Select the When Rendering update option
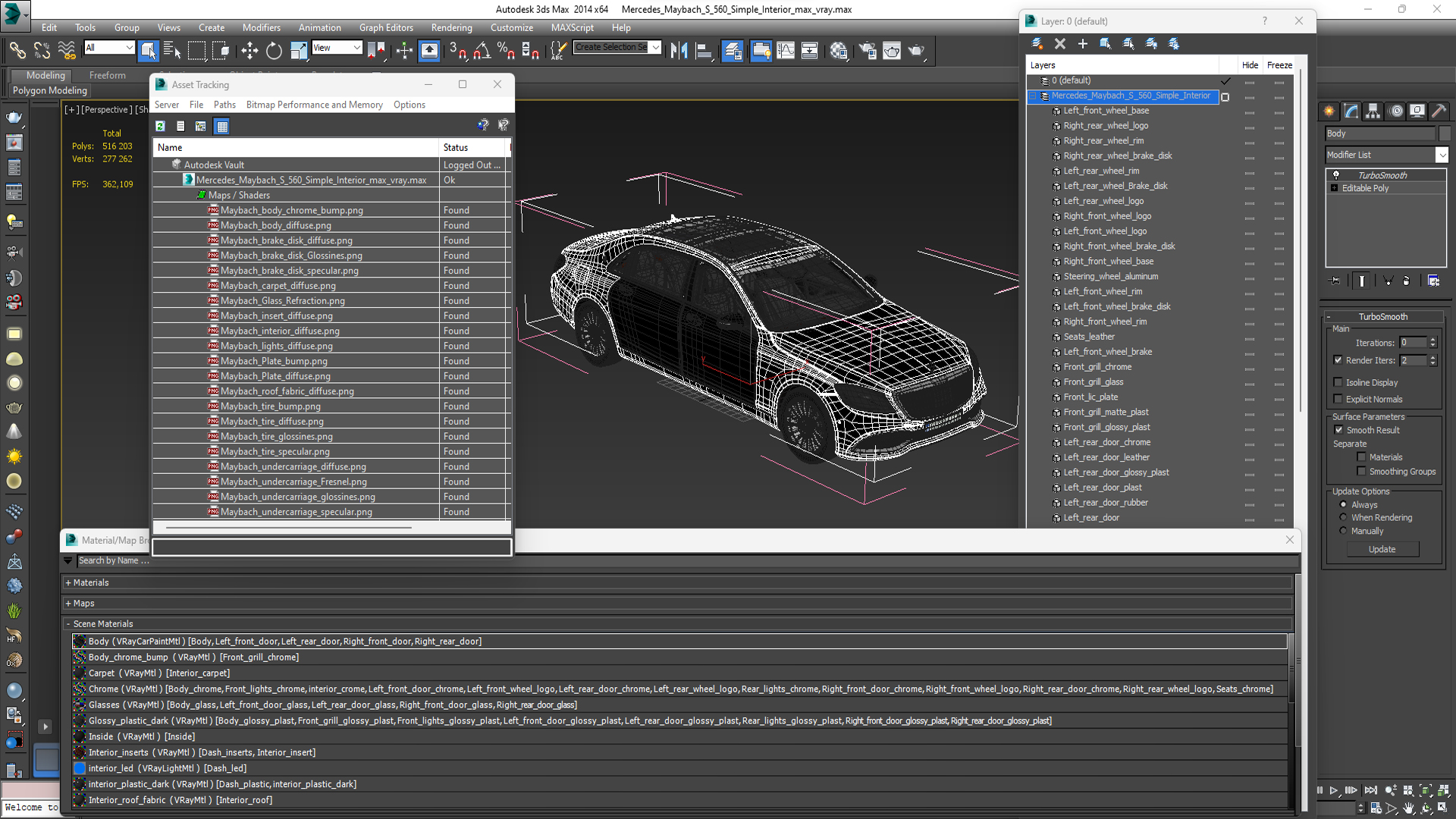 (1344, 517)
